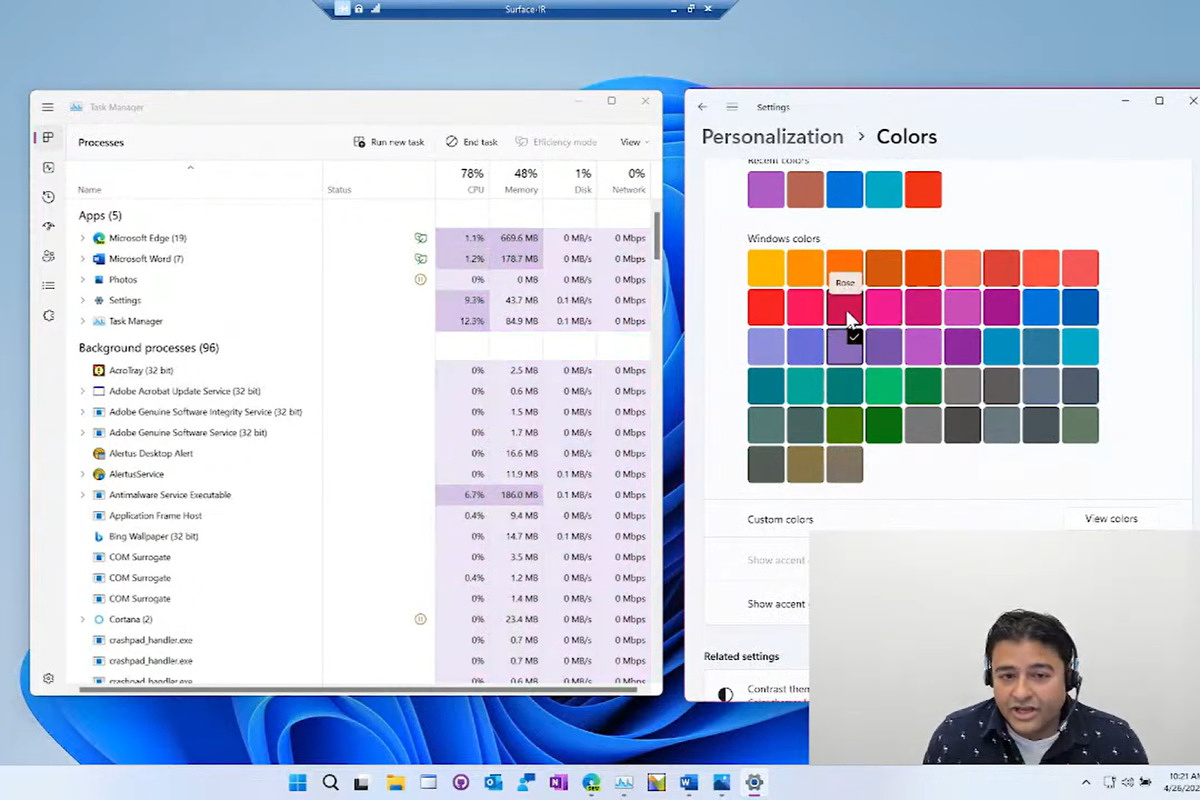Open File Explorer from taskbar

click(x=395, y=782)
